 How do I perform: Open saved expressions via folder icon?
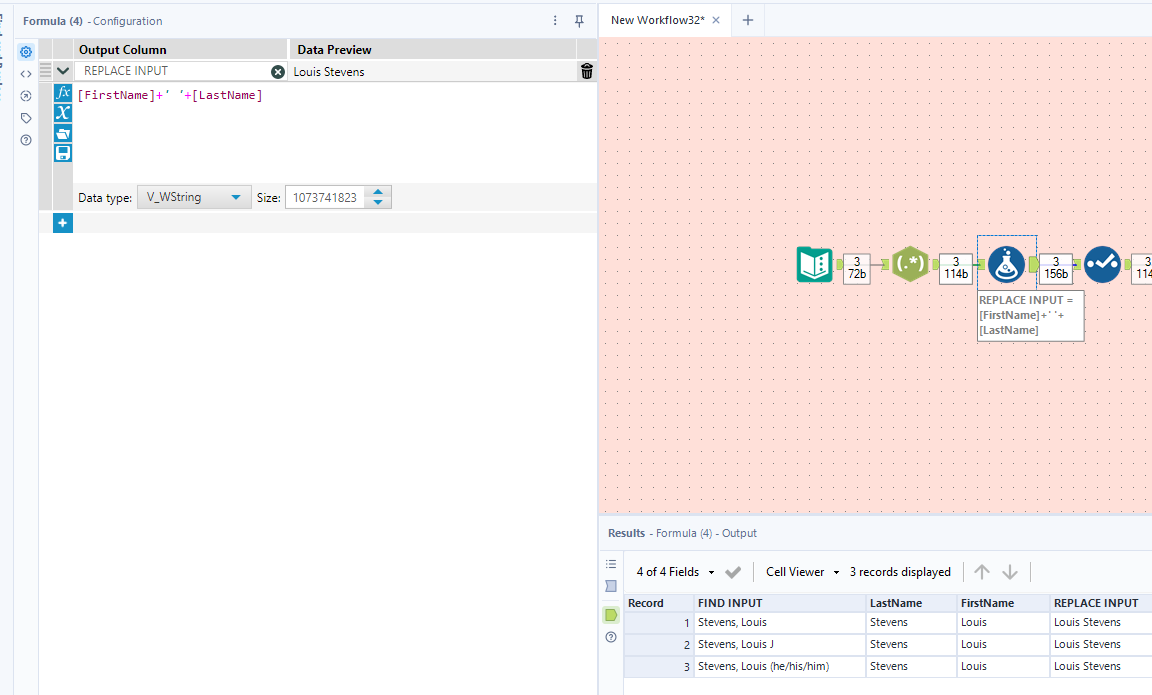click(x=62, y=133)
